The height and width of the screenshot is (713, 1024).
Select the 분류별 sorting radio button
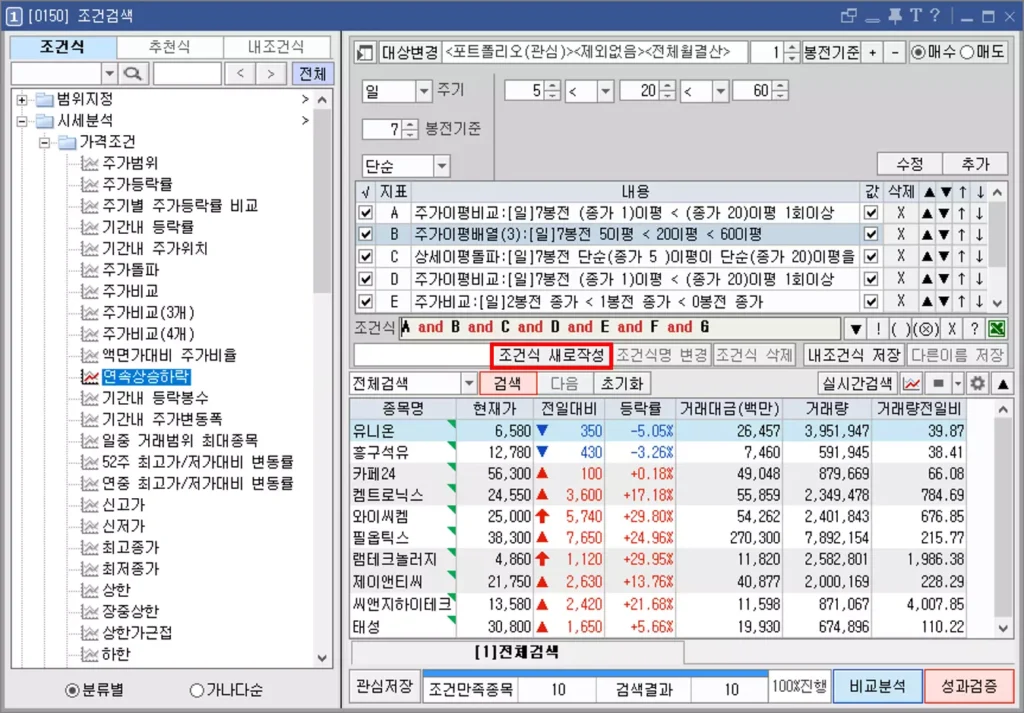[x=72, y=690]
